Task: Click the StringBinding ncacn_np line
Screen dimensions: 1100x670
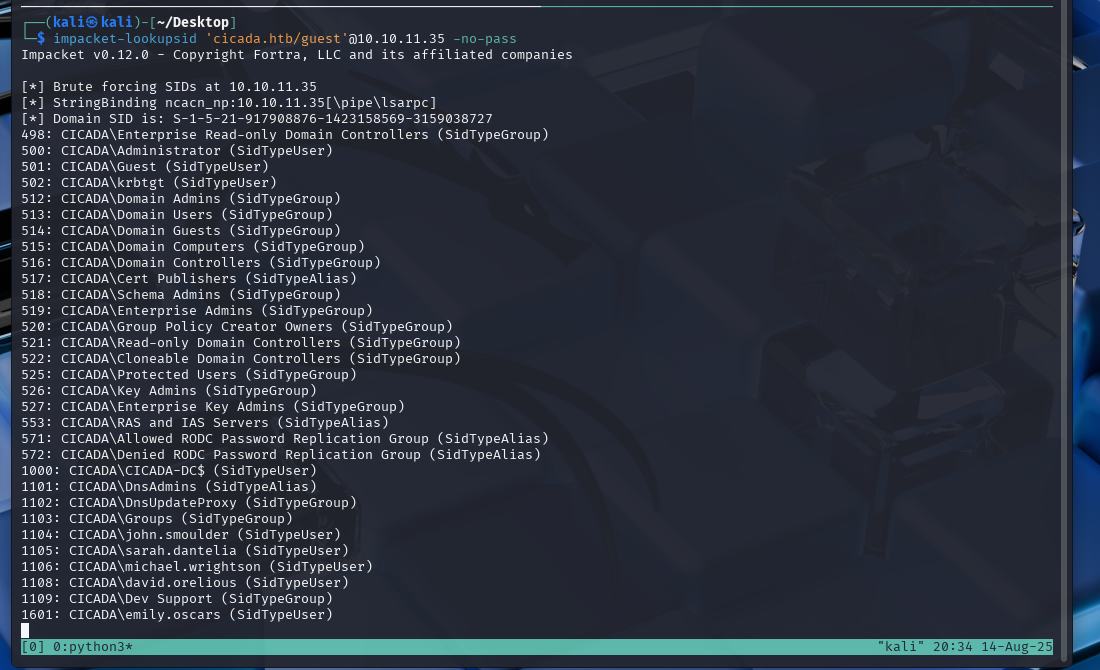Action: point(229,102)
